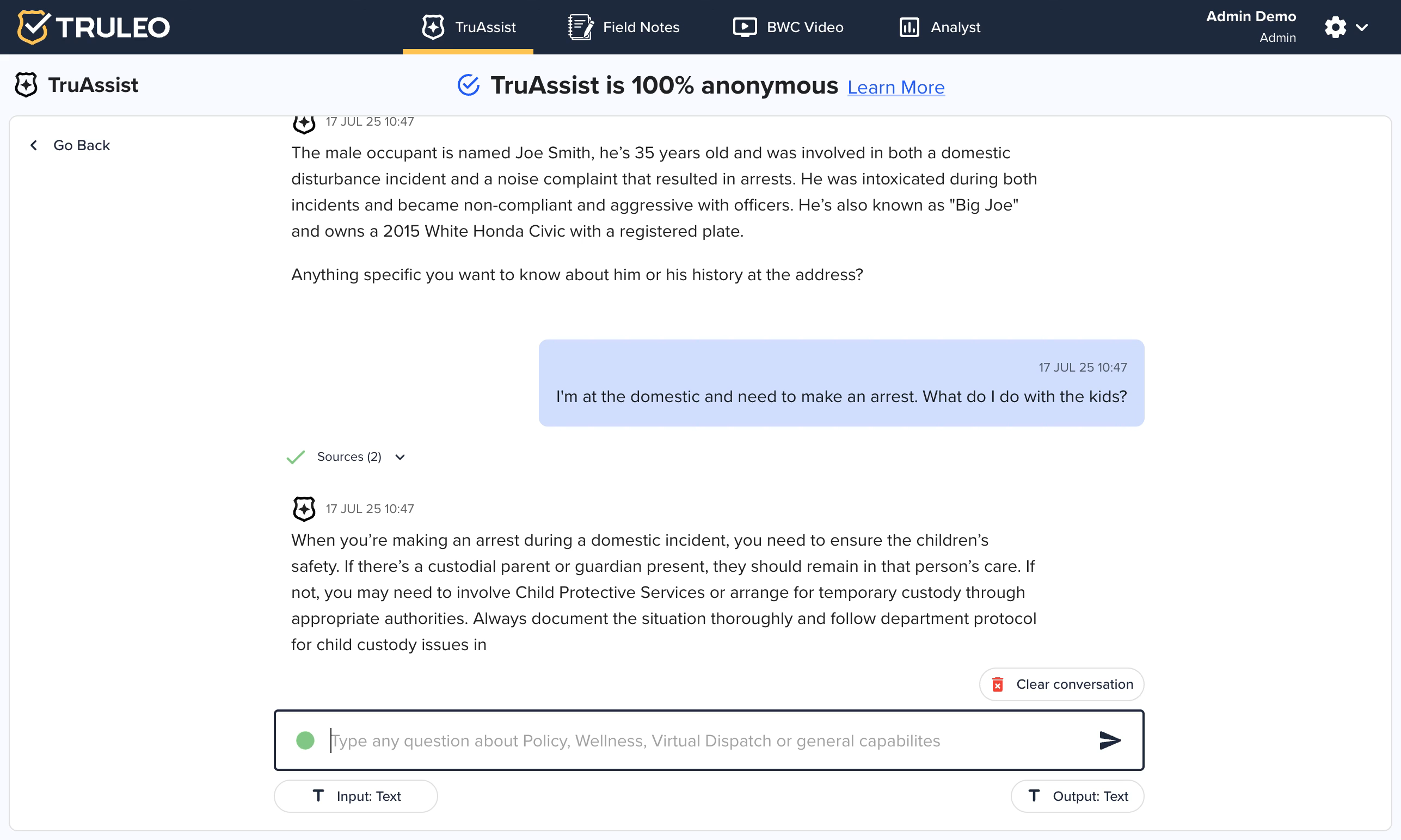Viewport: 1401px width, 840px height.
Task: Click the red trash icon
Action: tap(998, 684)
